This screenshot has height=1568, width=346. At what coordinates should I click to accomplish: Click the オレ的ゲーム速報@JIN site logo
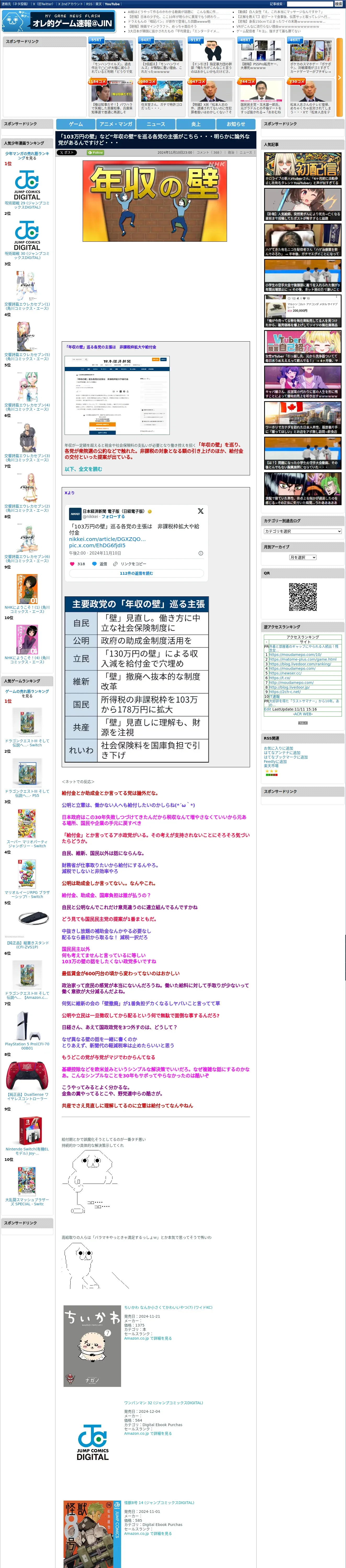click(59, 21)
